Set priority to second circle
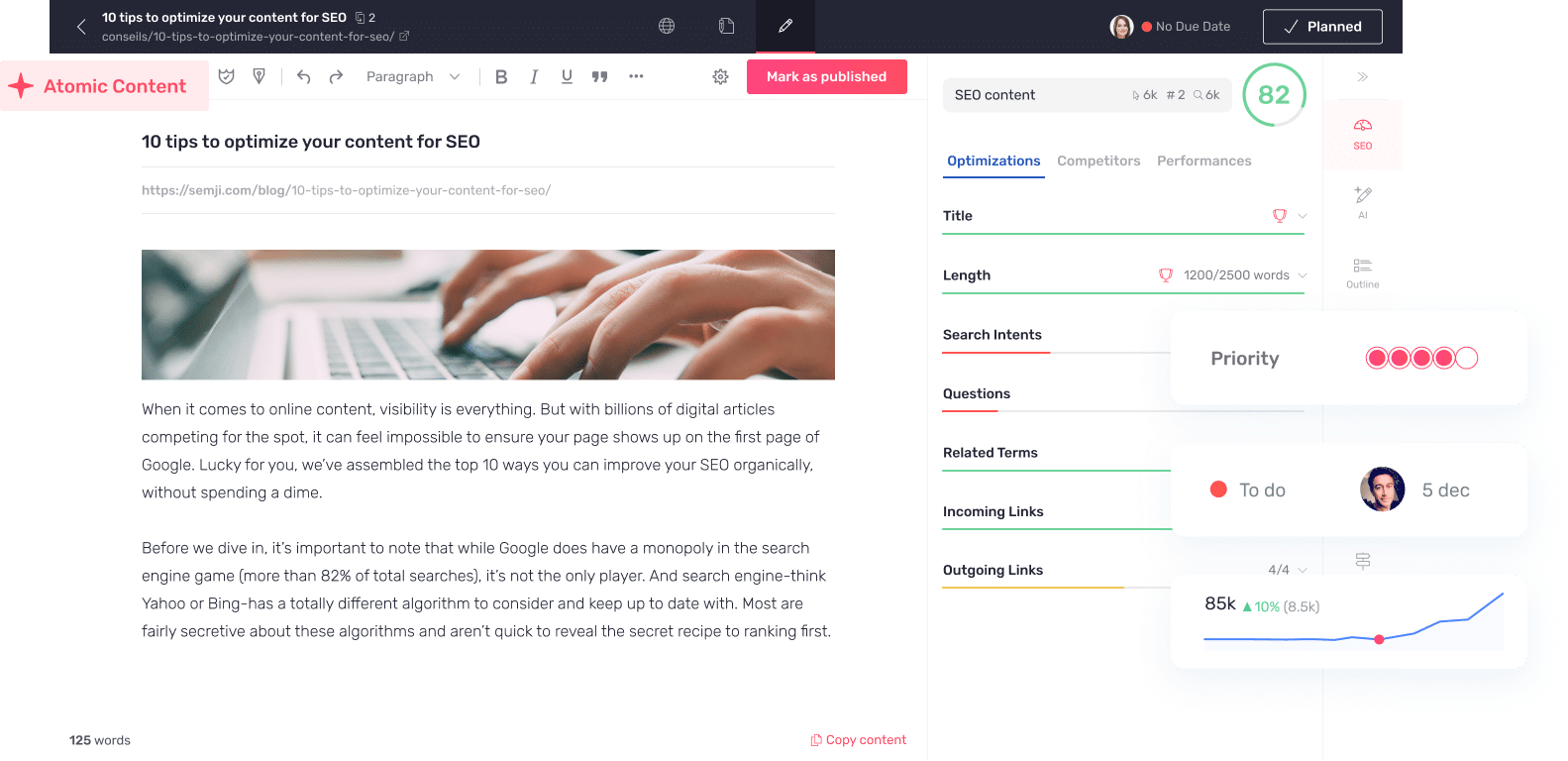This screenshot has width=1568, height=761. click(x=1400, y=358)
